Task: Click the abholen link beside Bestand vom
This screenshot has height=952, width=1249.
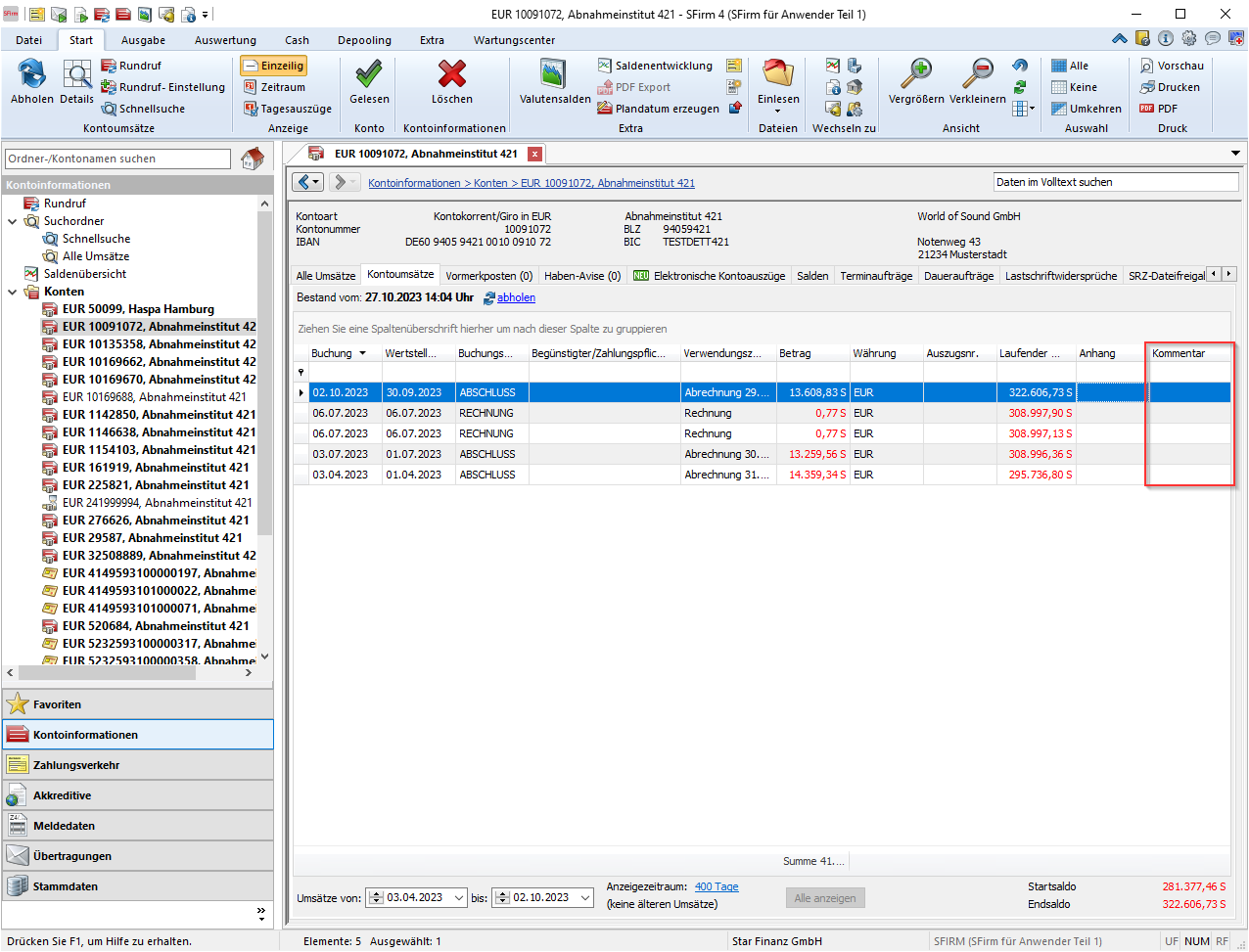Action: pos(516,297)
